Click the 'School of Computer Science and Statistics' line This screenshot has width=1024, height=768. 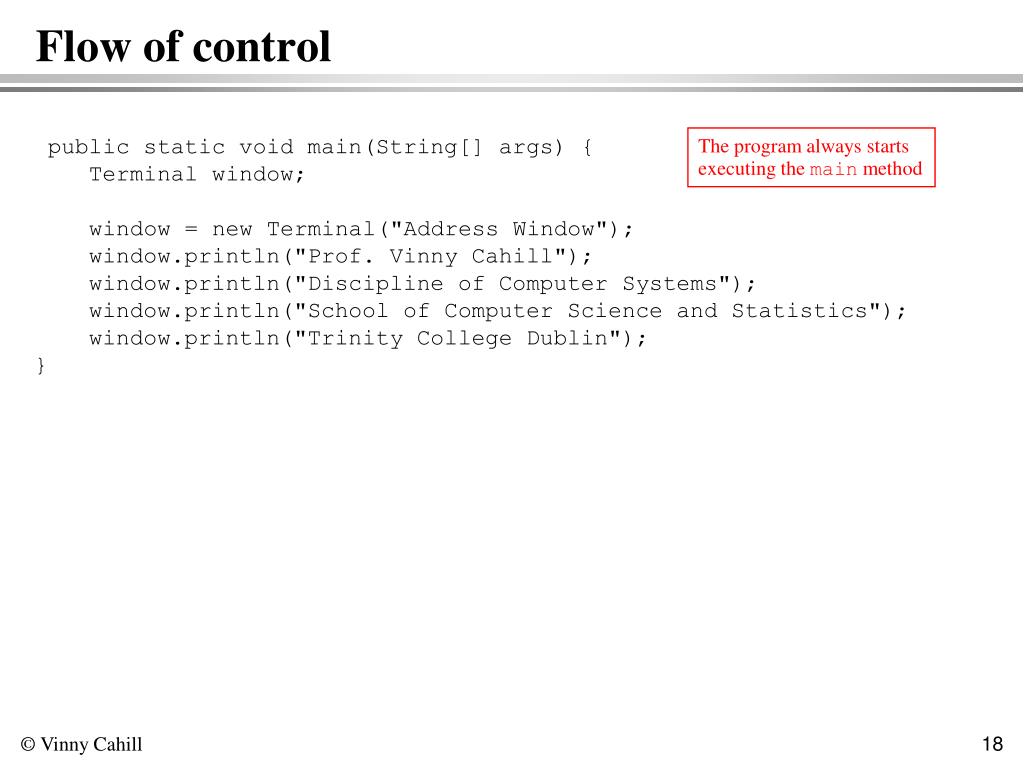(x=498, y=312)
